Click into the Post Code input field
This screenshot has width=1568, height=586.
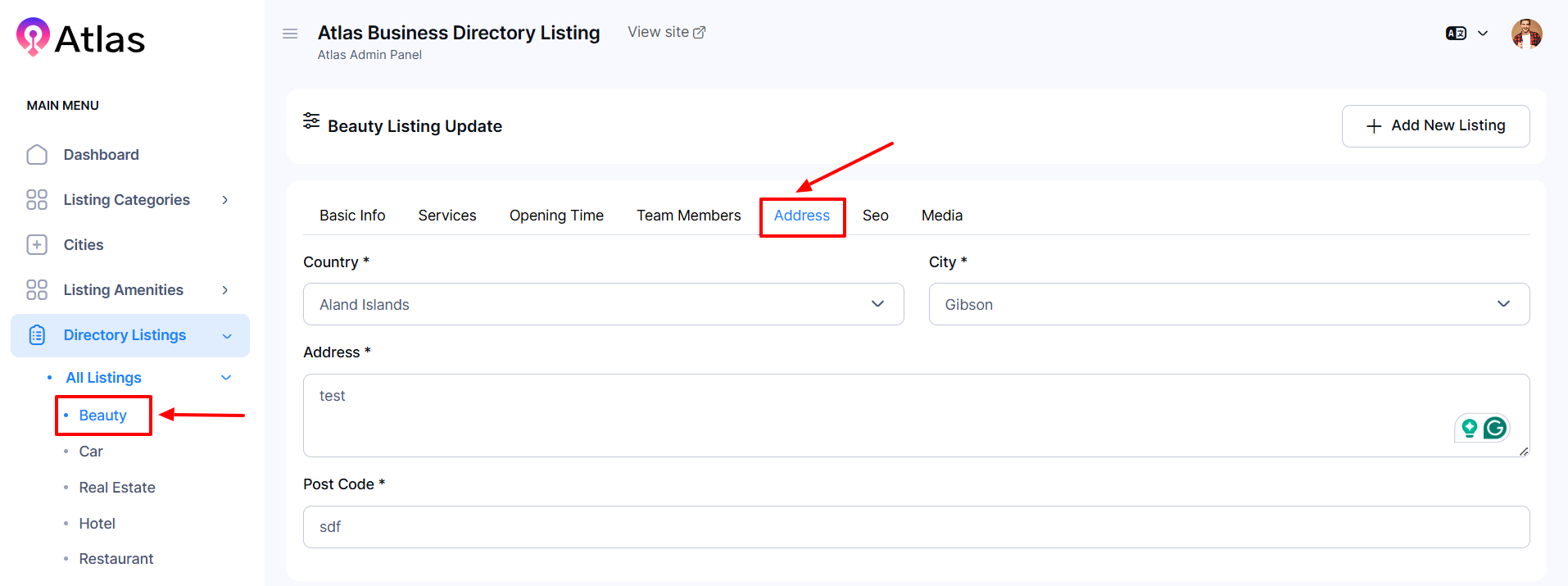[915, 527]
